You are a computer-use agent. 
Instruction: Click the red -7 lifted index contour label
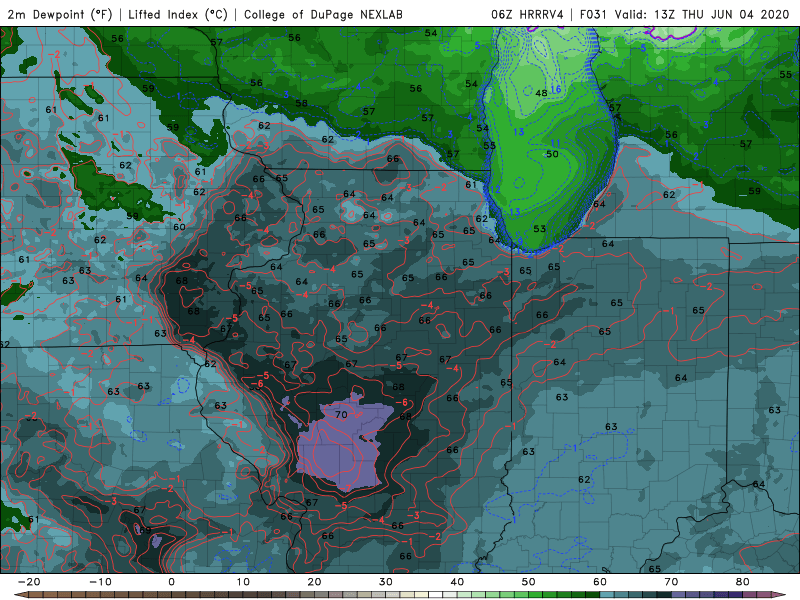(346, 488)
